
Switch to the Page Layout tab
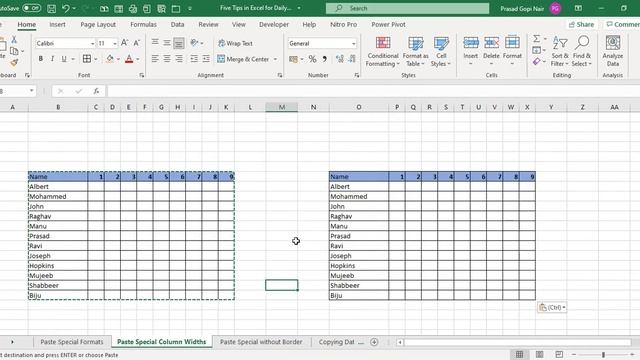pyautogui.click(x=98, y=24)
